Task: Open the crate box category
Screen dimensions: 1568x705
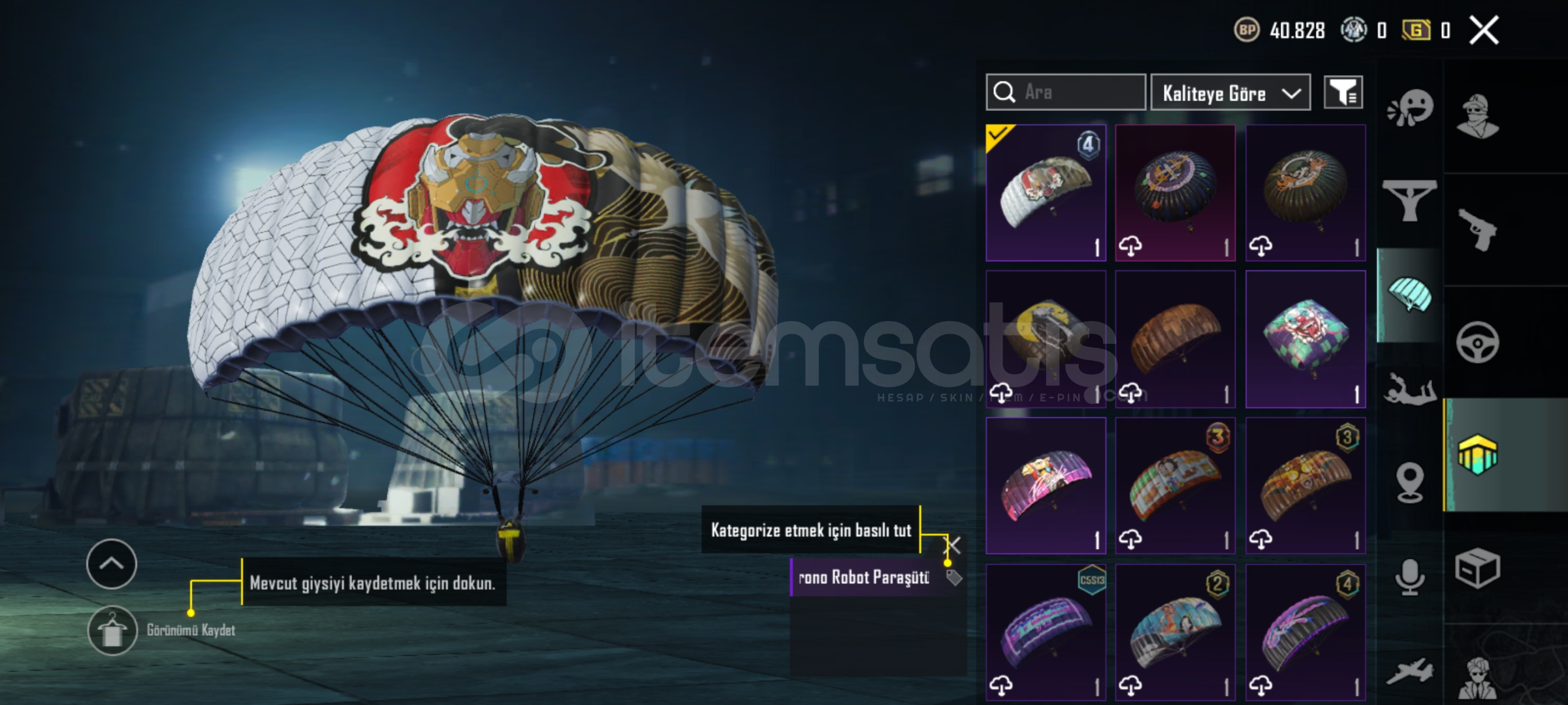Action: pos(1477,568)
